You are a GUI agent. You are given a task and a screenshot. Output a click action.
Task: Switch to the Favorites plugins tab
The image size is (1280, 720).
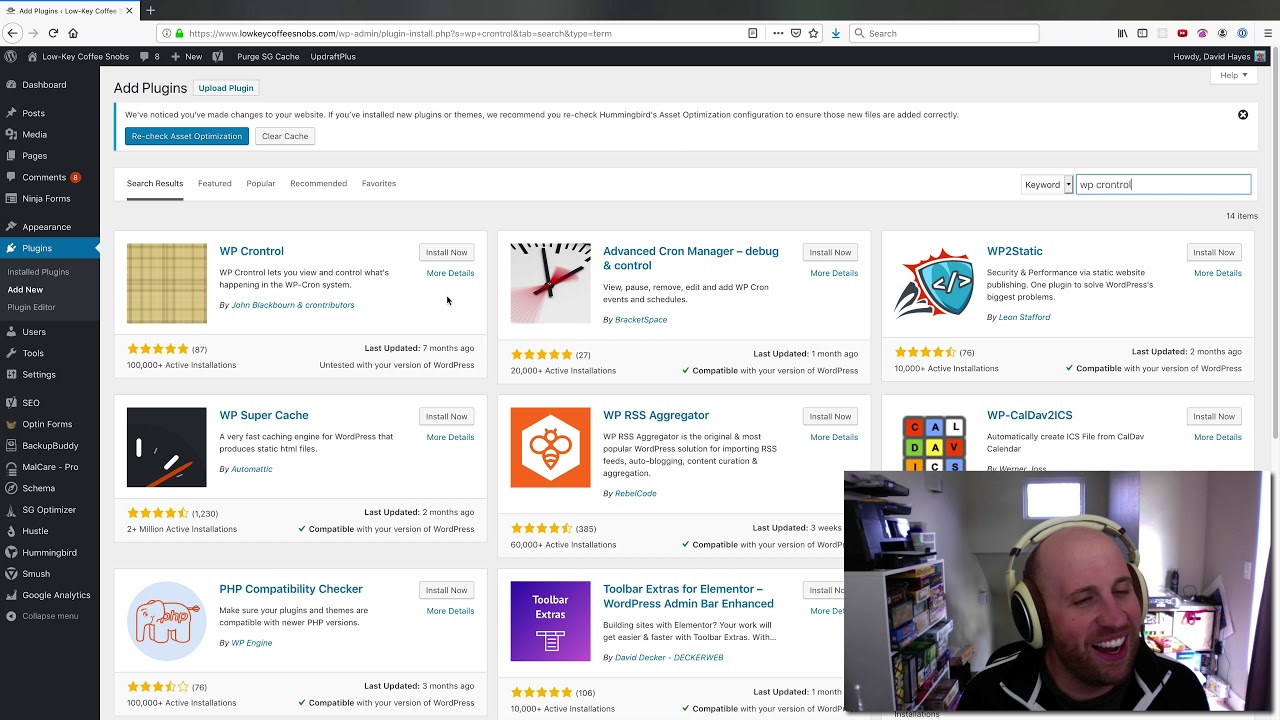[379, 183]
